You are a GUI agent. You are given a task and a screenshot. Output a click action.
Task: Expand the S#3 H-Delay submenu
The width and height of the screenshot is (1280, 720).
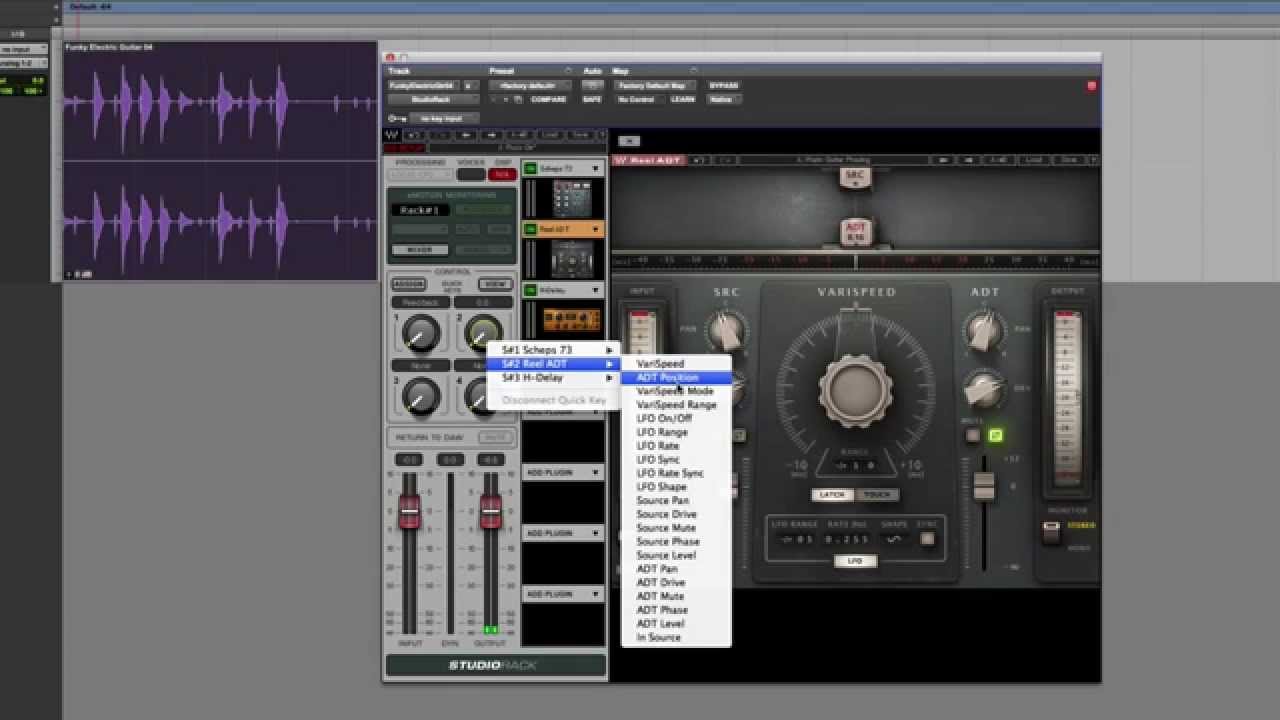[555, 378]
